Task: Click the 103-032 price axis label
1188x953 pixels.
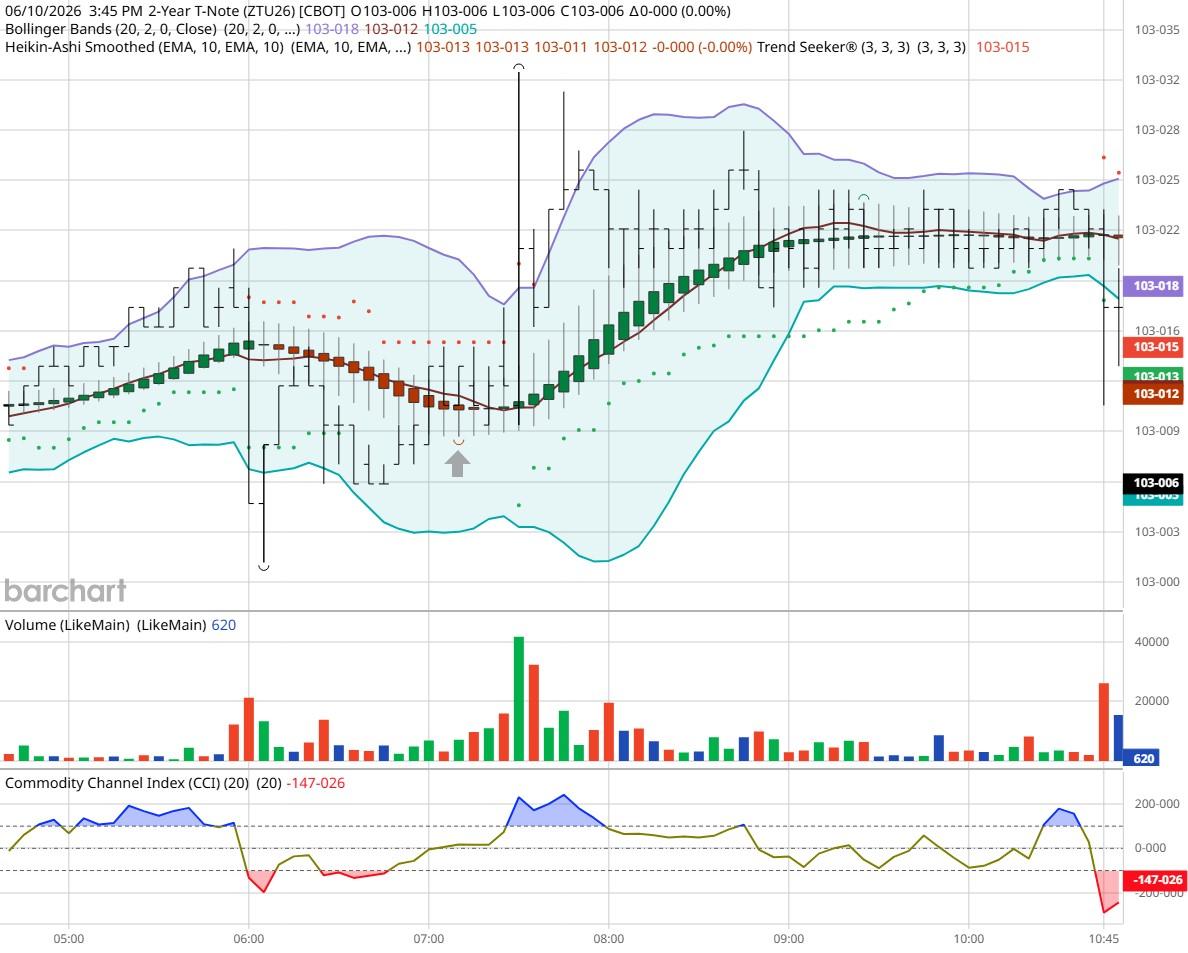Action: click(x=1156, y=80)
